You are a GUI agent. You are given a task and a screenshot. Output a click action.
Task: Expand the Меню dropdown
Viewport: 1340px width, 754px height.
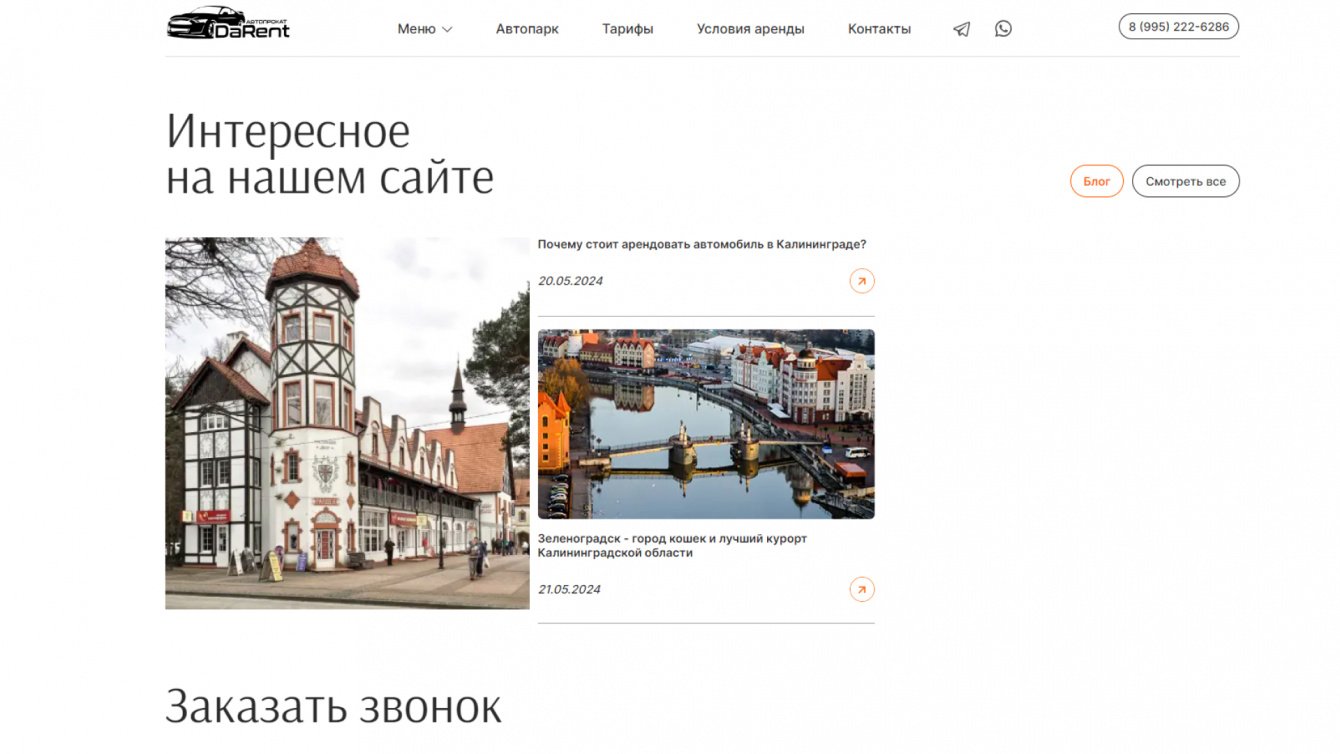pyautogui.click(x=425, y=29)
